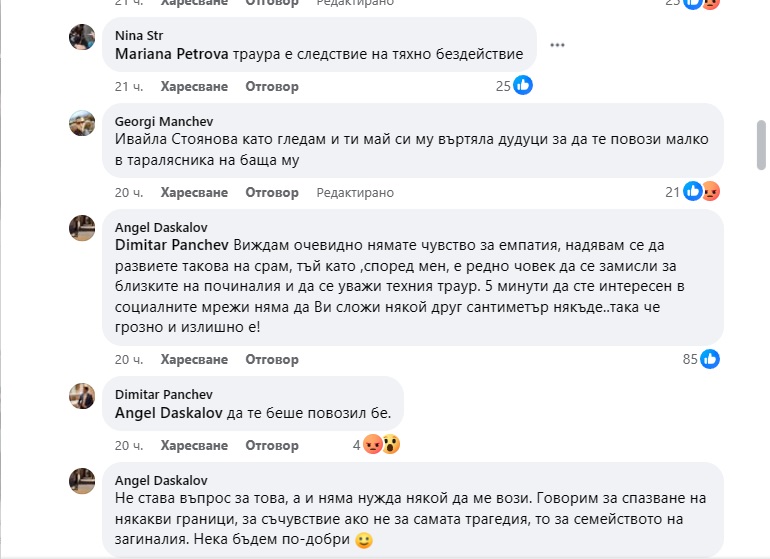Click the tagged Dimitar Panchev mention
Screen dimensions: 770x559
(172, 244)
